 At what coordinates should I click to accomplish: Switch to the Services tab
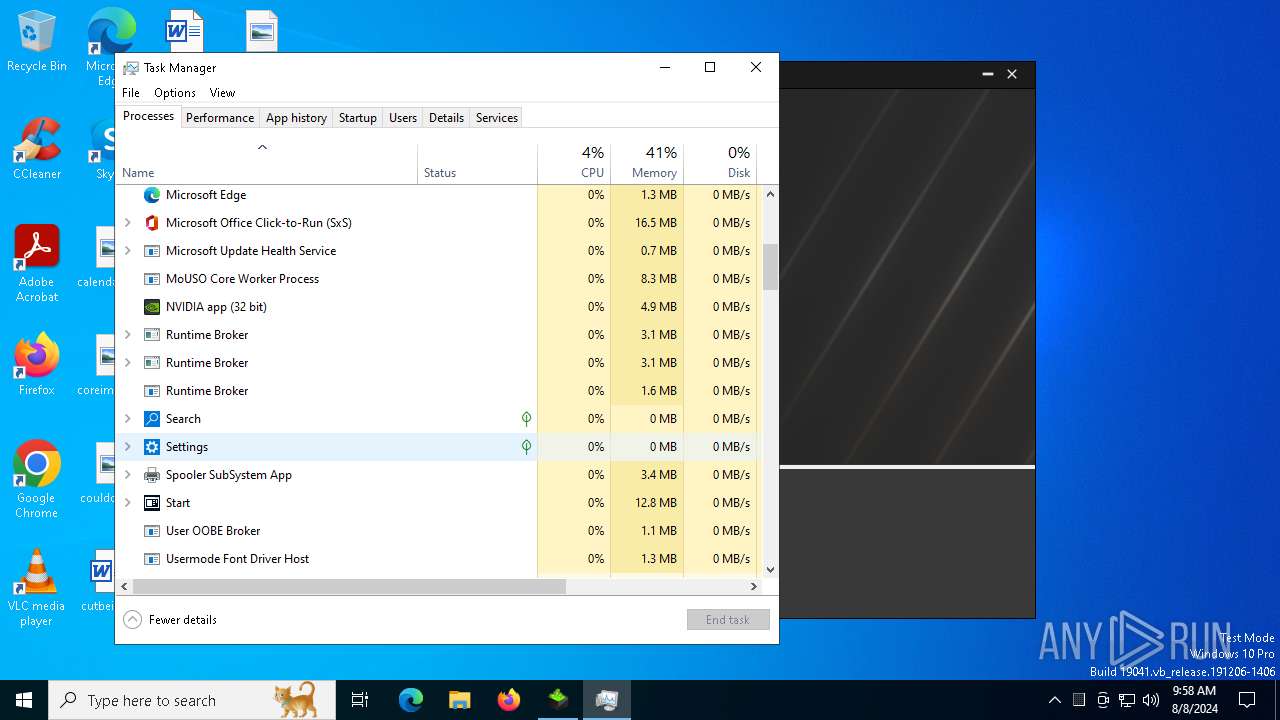[x=497, y=118]
